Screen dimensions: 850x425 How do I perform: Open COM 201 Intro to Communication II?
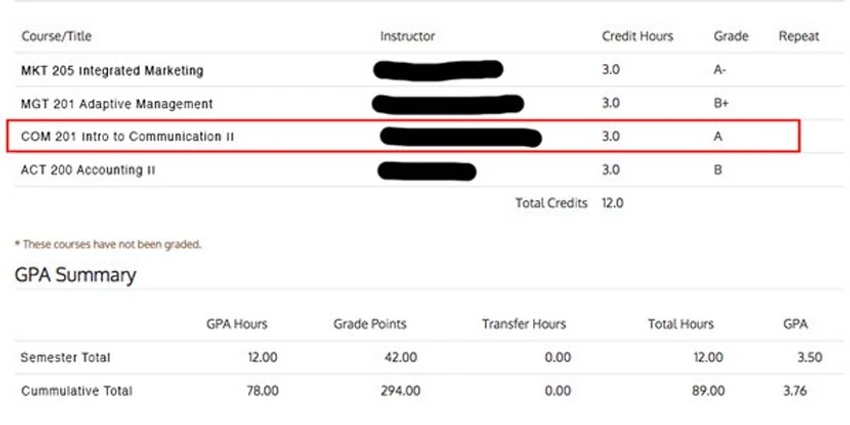pos(127,137)
